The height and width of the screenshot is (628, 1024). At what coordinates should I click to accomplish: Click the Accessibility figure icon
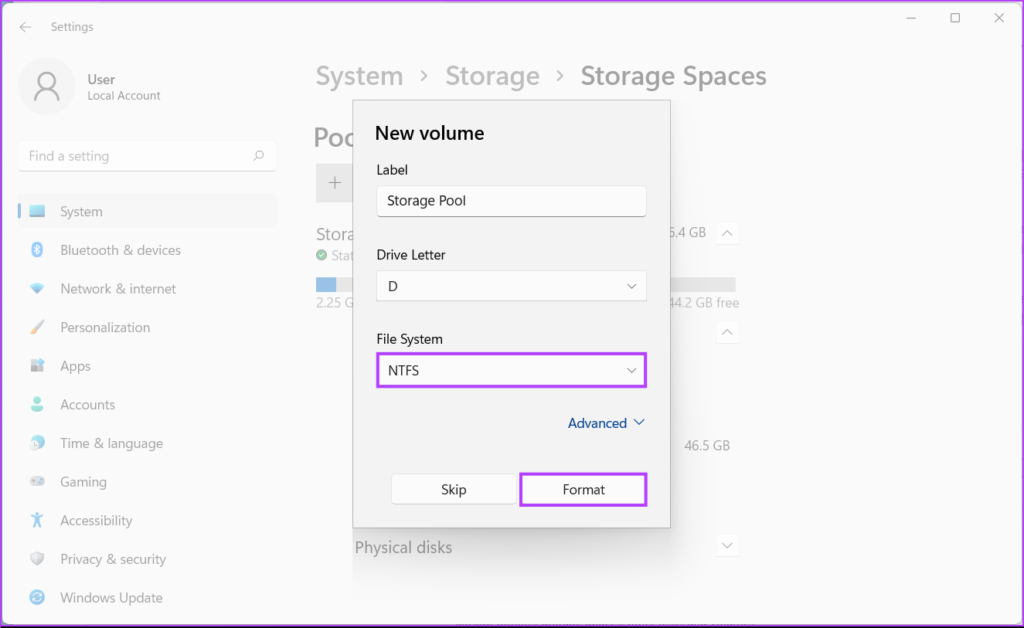tap(37, 520)
